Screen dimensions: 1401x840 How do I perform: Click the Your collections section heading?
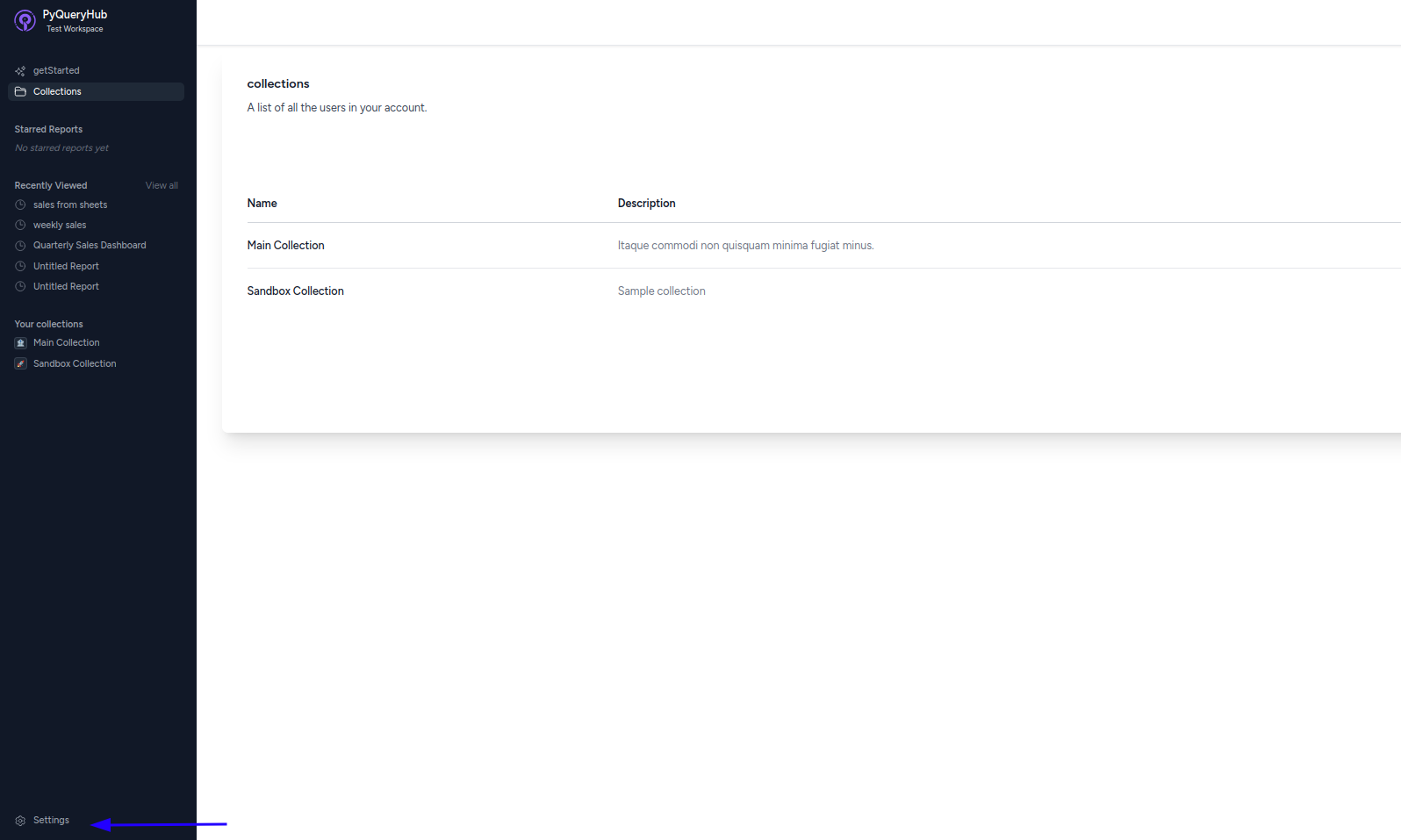tap(48, 325)
